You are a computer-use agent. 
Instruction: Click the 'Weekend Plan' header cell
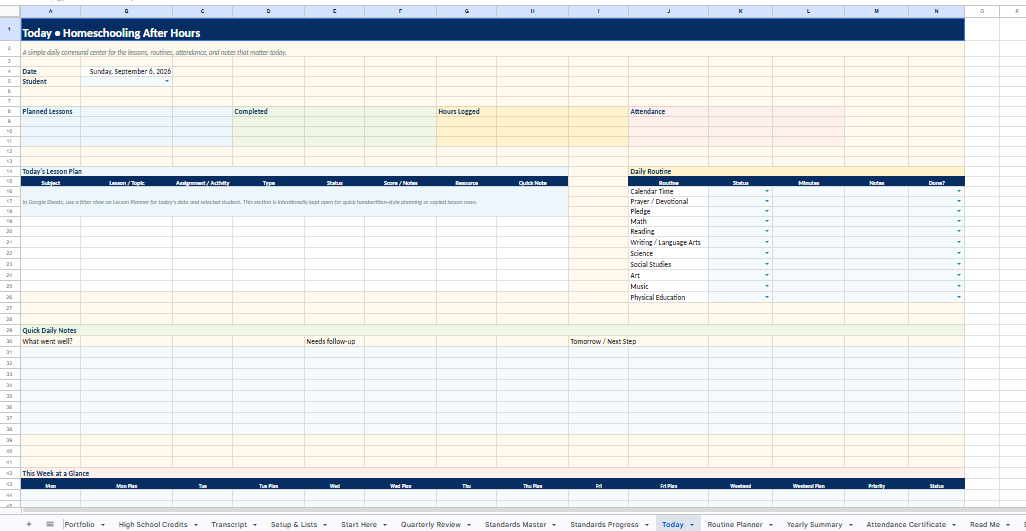click(808, 486)
